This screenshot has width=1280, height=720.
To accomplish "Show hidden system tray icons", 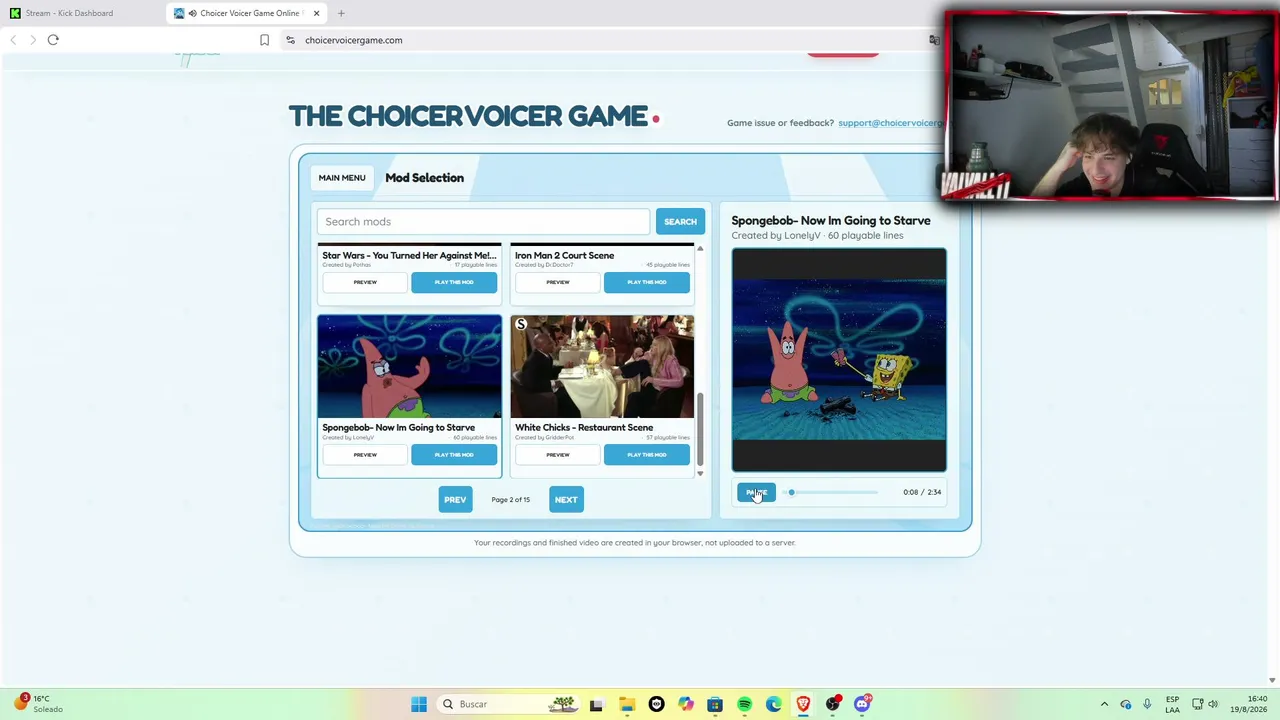I will click(x=1104, y=704).
